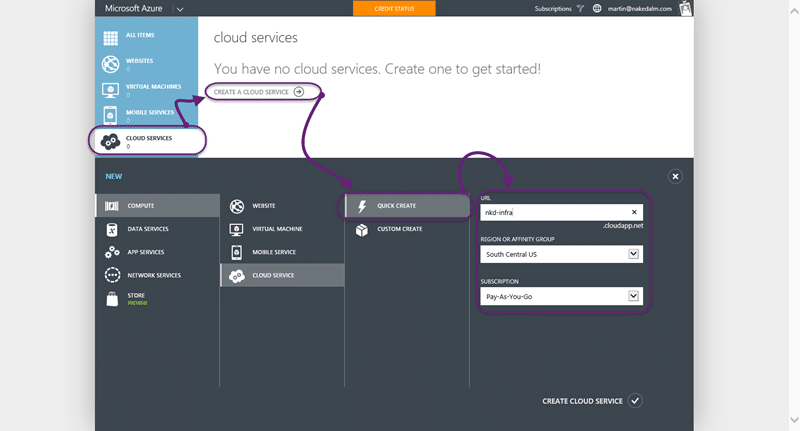Choose the Cloud Service icon in New panel

(x=237, y=276)
